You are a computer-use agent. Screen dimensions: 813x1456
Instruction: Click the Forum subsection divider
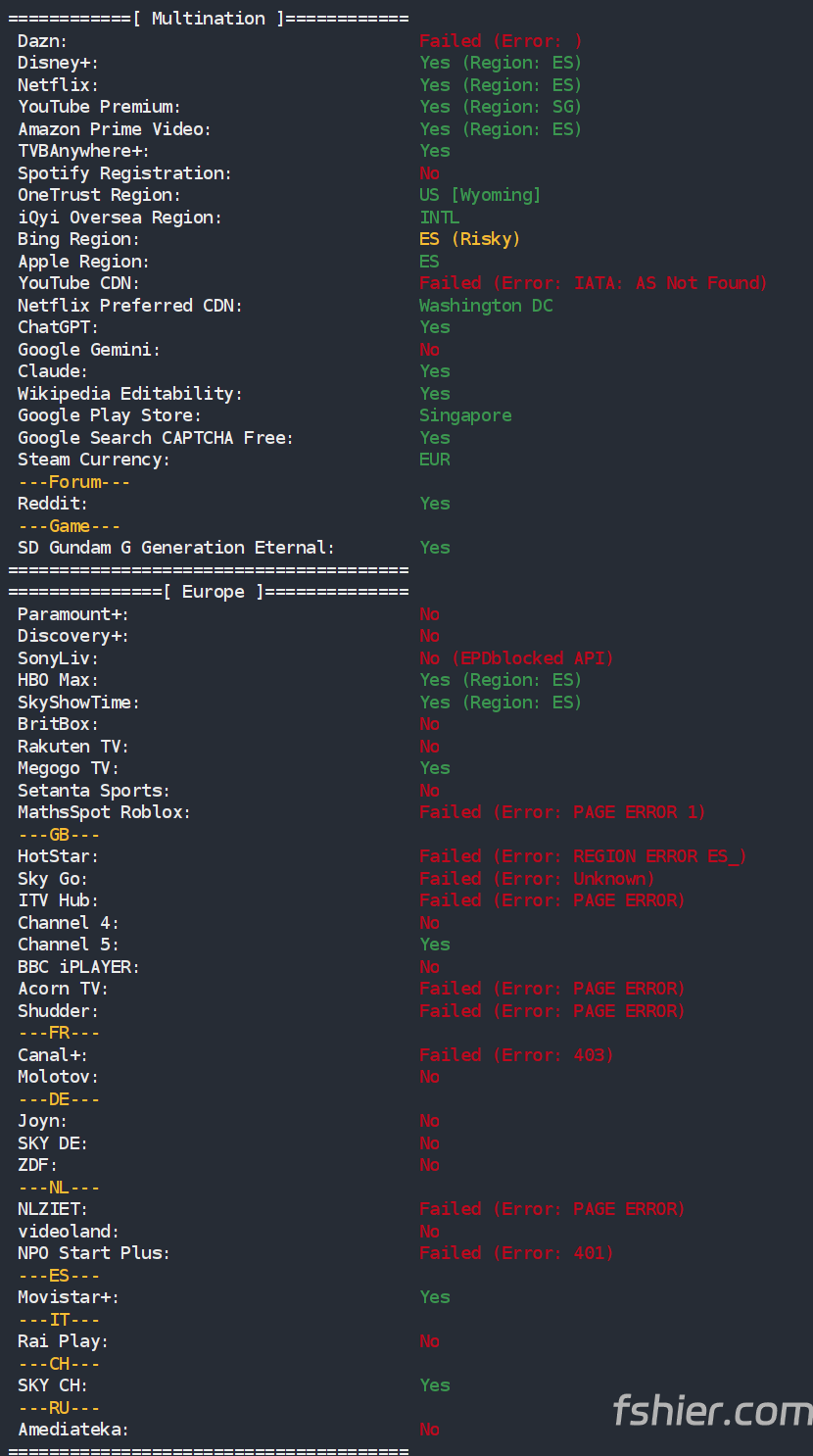tap(73, 482)
